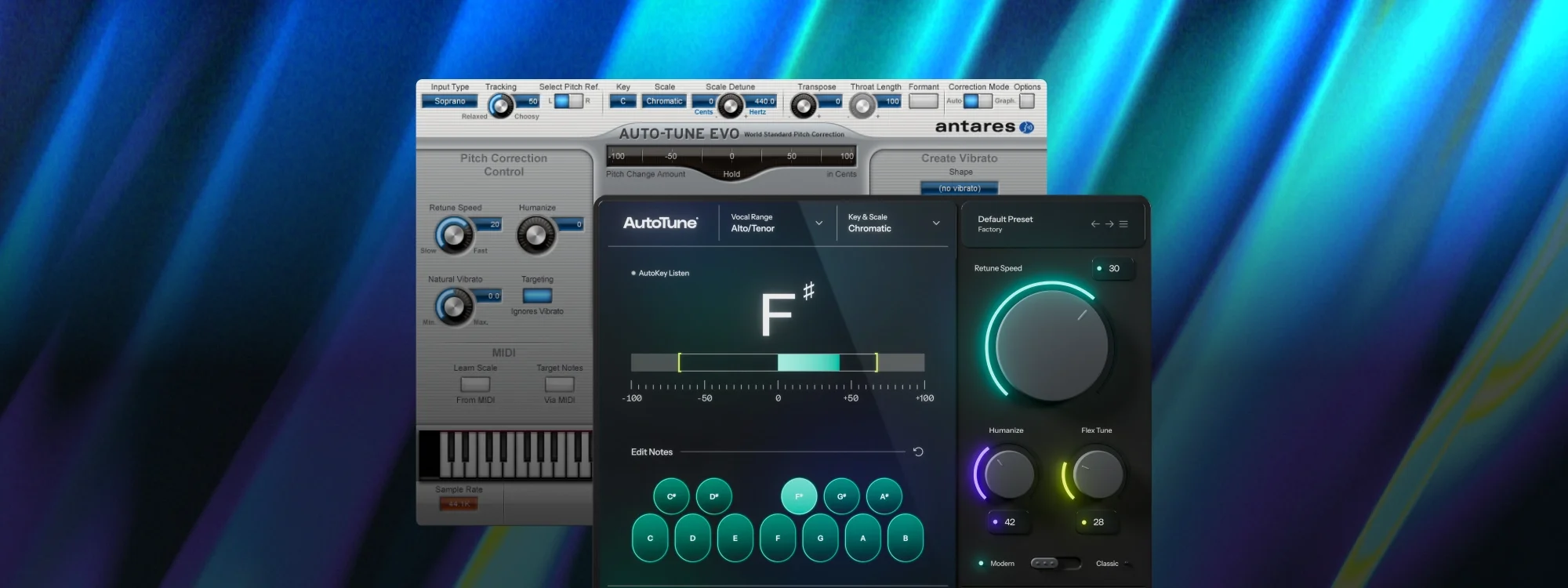Image resolution: width=1568 pixels, height=588 pixels.
Task: Switch the Modern/Classic mode toggle
Action: tap(1055, 563)
